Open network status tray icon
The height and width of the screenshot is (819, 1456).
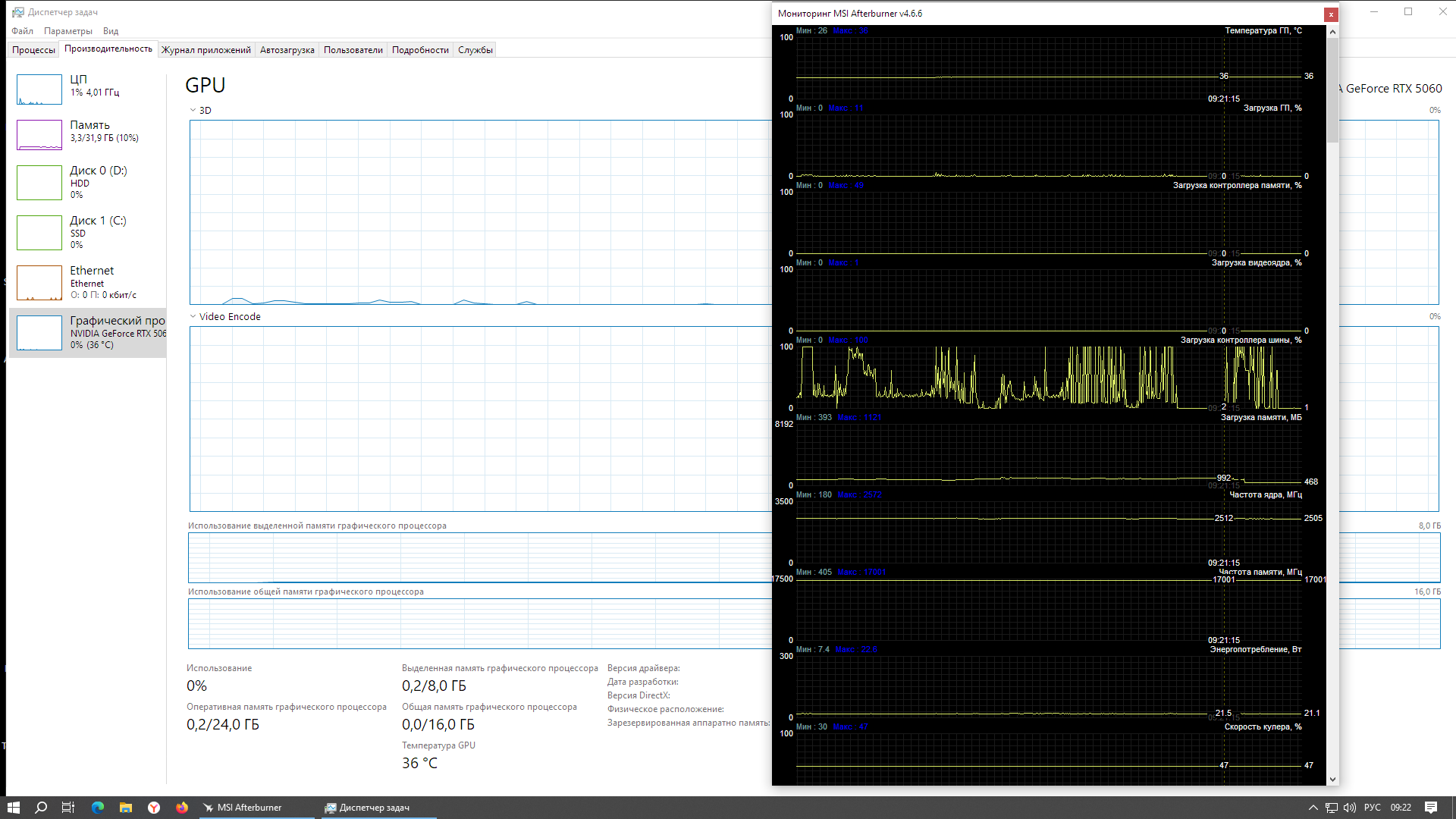(x=1331, y=808)
